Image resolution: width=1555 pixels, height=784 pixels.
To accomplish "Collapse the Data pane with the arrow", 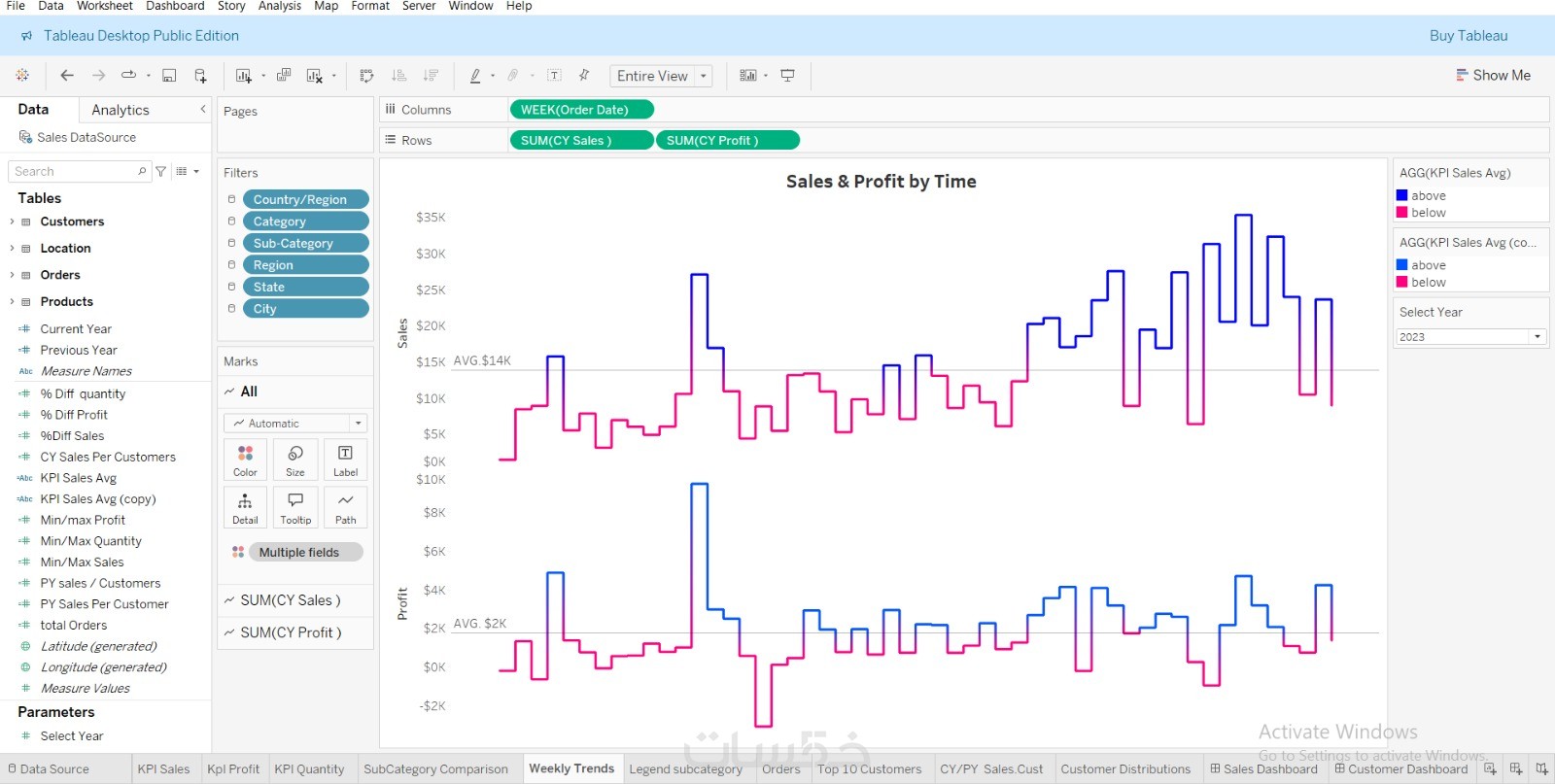I will click(x=202, y=110).
